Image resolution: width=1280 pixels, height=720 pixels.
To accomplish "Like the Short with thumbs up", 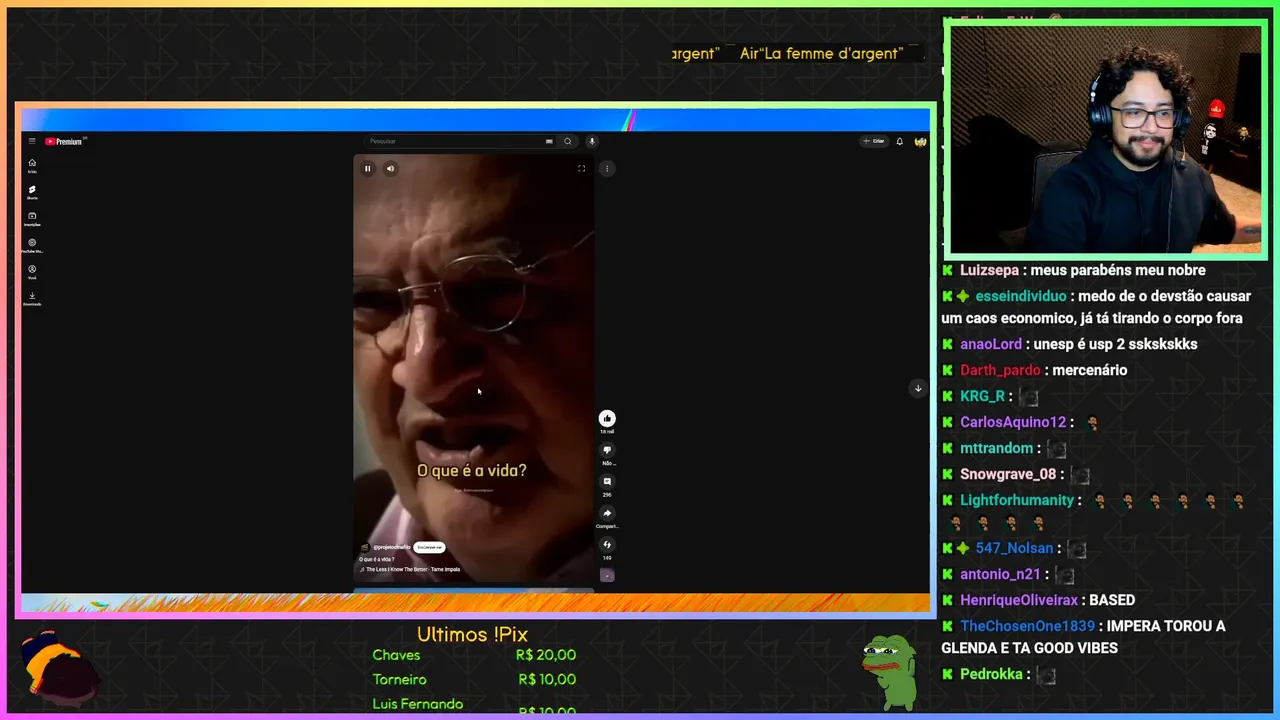I will coord(607,419).
